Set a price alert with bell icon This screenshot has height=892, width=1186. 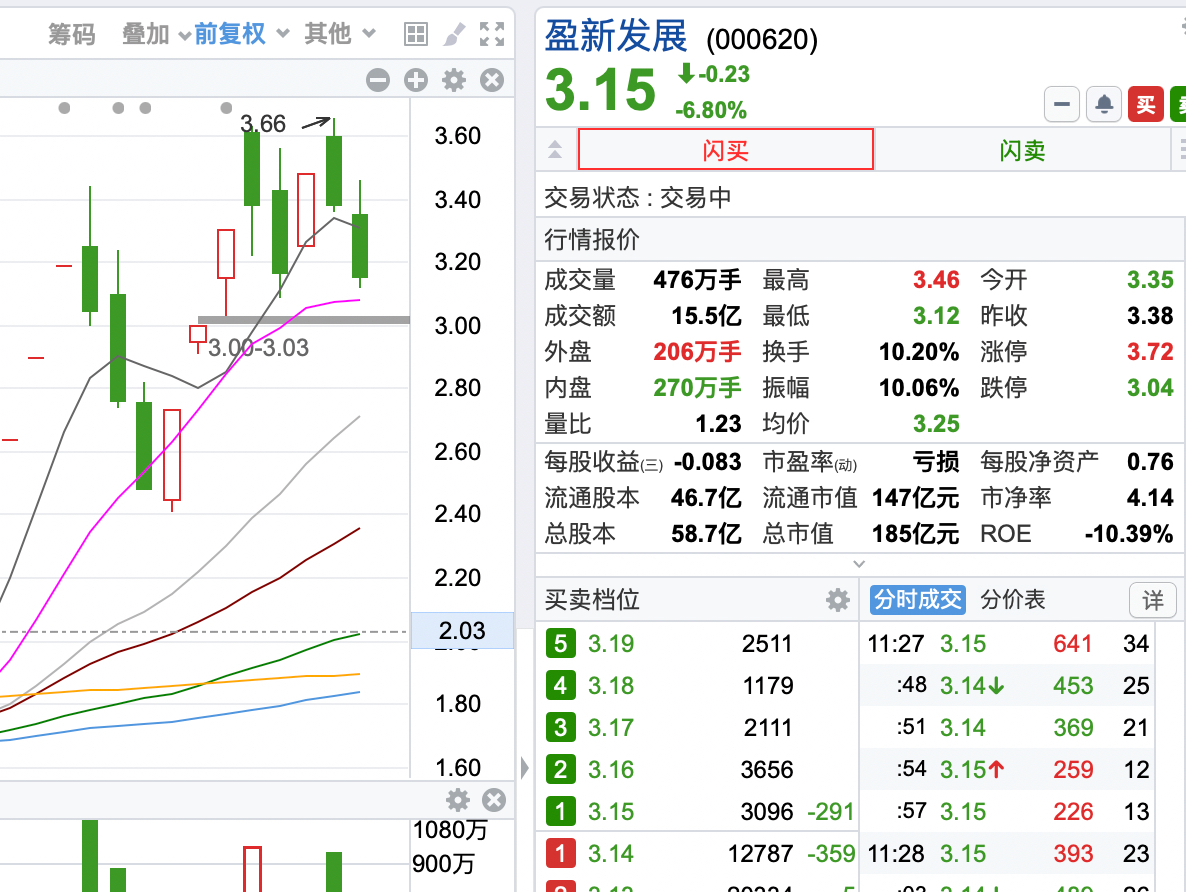coord(1104,104)
